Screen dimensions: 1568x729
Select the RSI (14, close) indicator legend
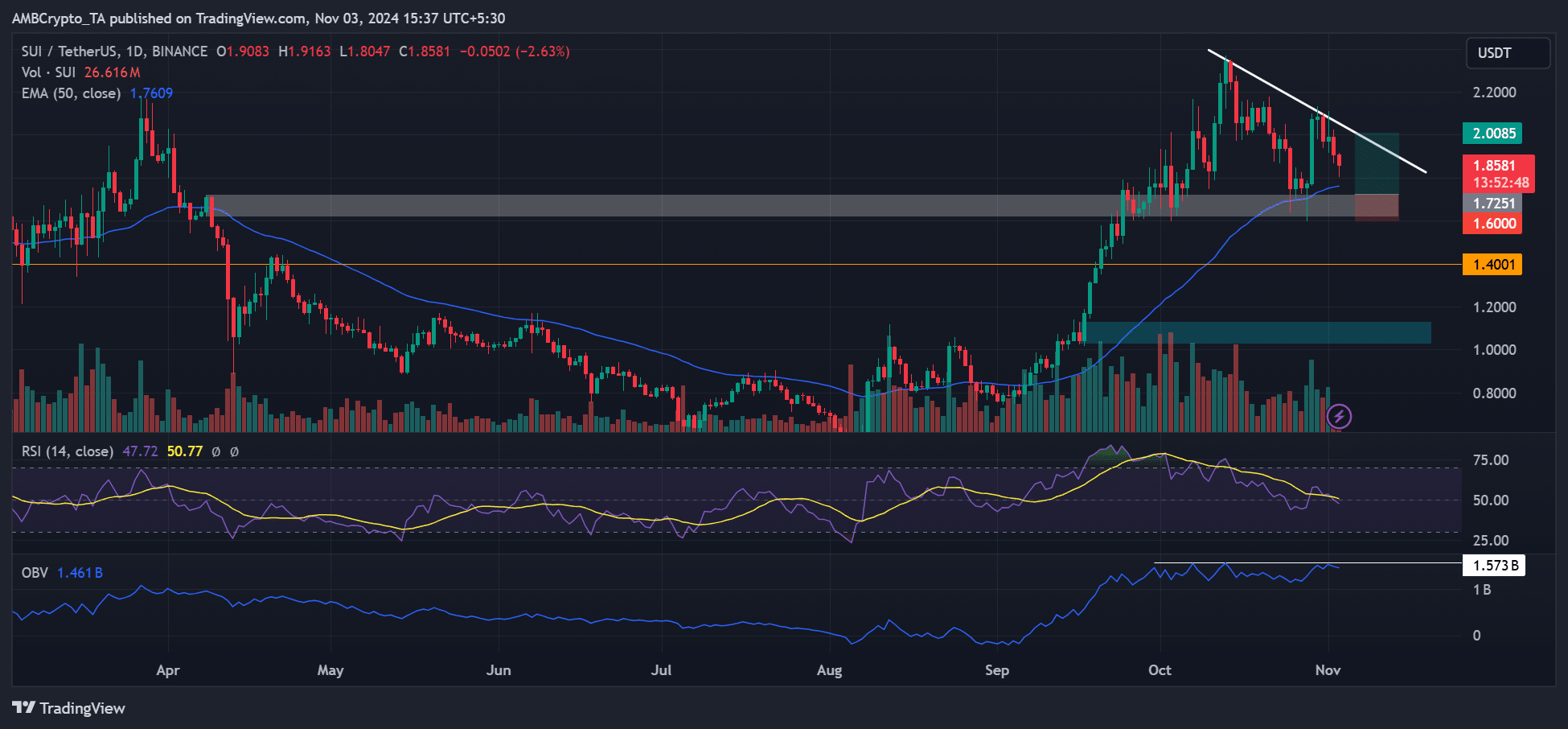pos(68,451)
